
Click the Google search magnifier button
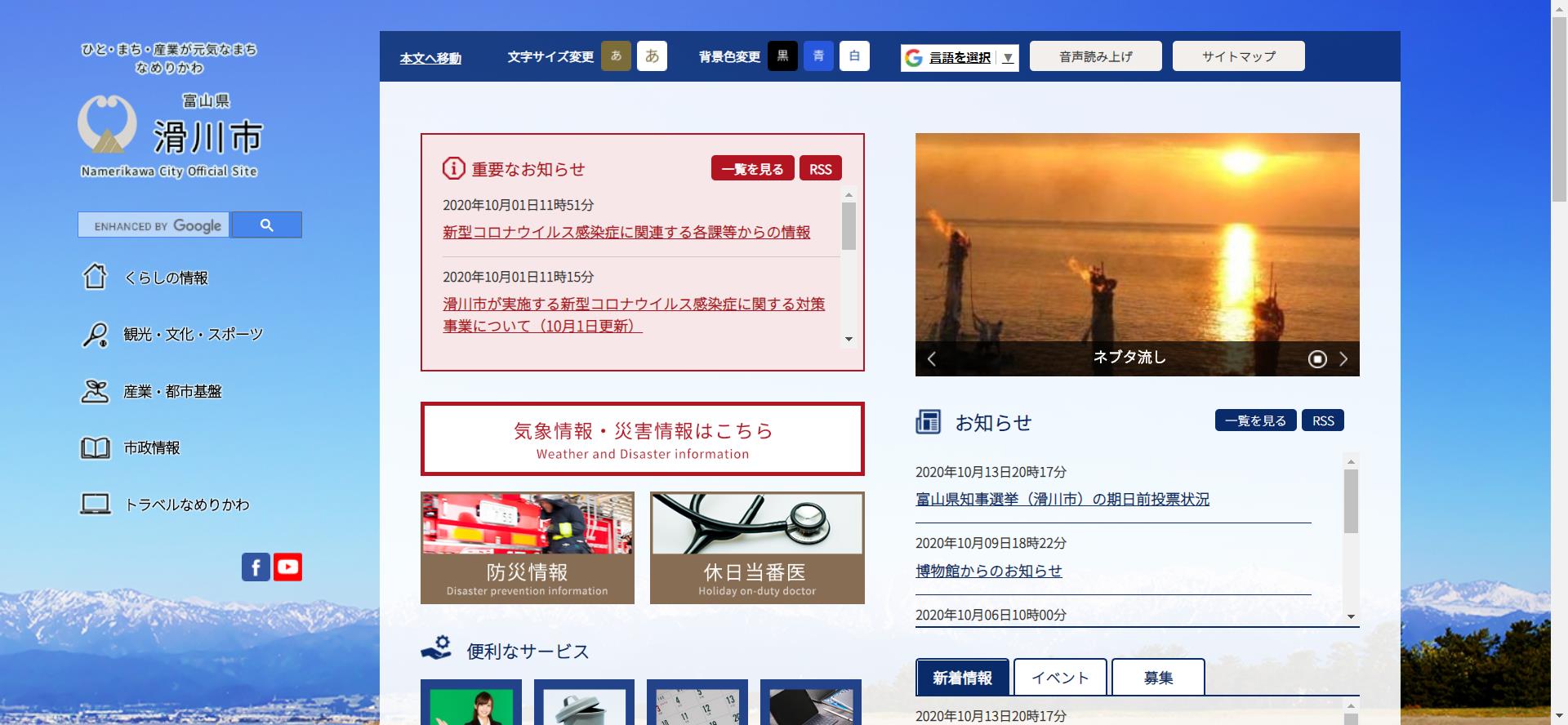266,225
